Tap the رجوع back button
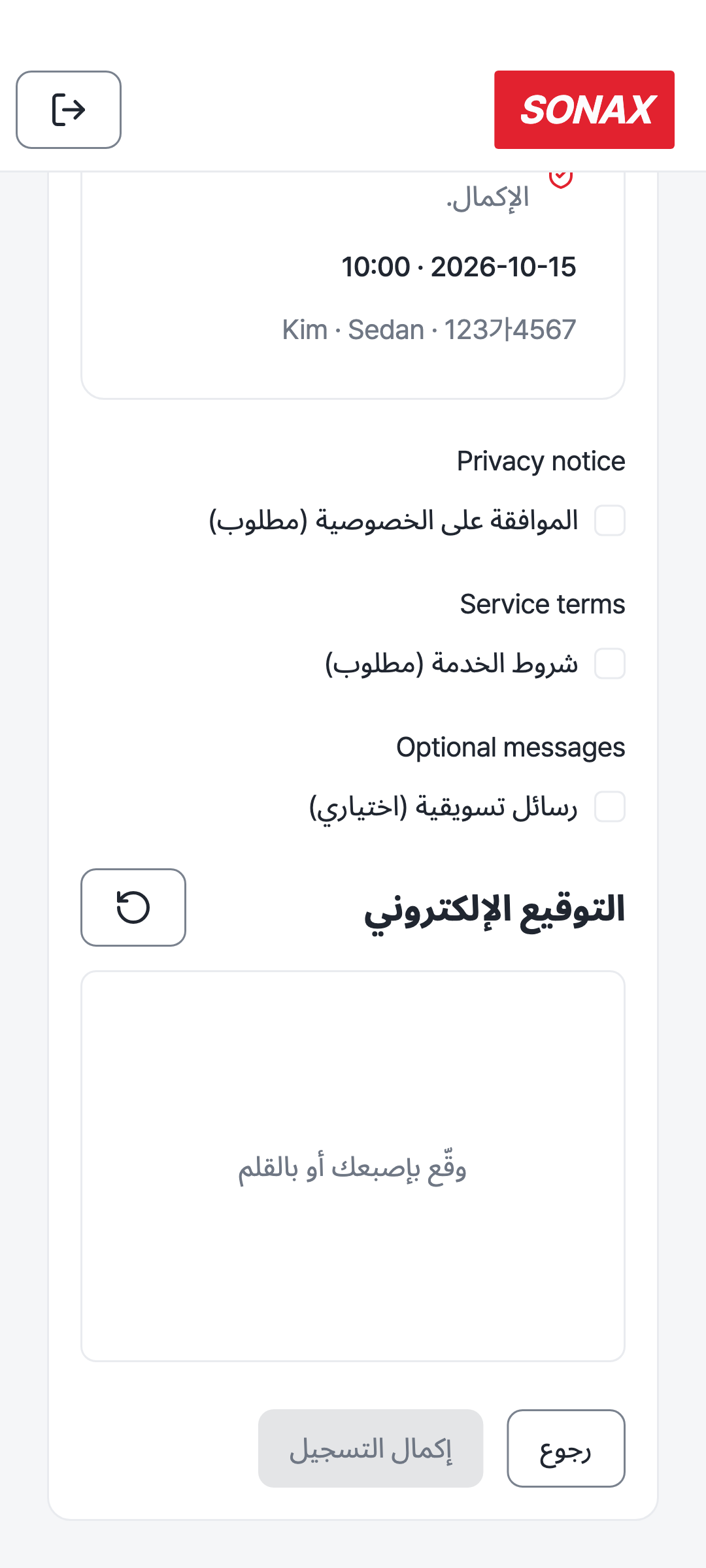This screenshot has height=1568, width=706. pyautogui.click(x=566, y=1448)
